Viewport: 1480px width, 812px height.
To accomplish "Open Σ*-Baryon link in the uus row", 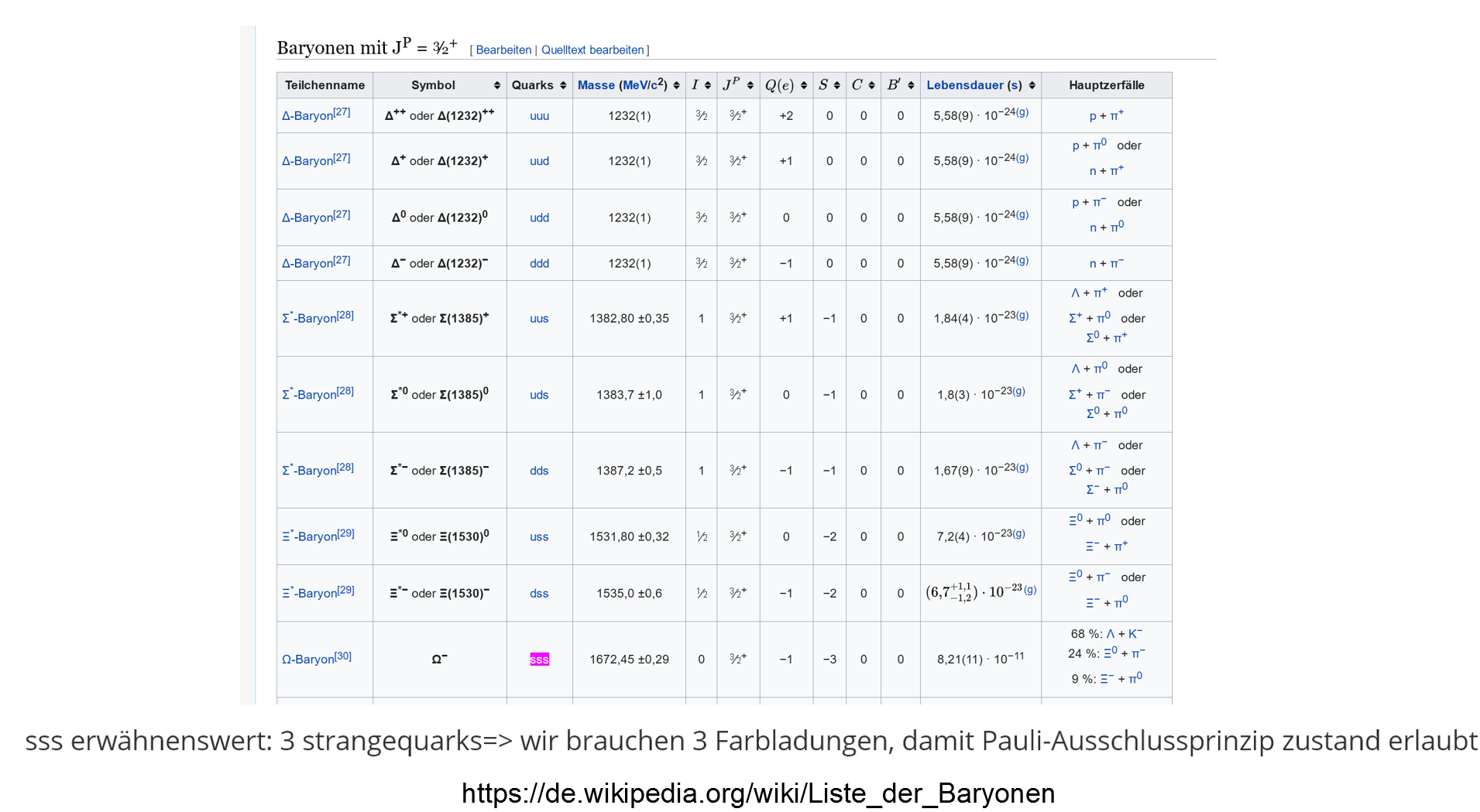I will tap(309, 318).
